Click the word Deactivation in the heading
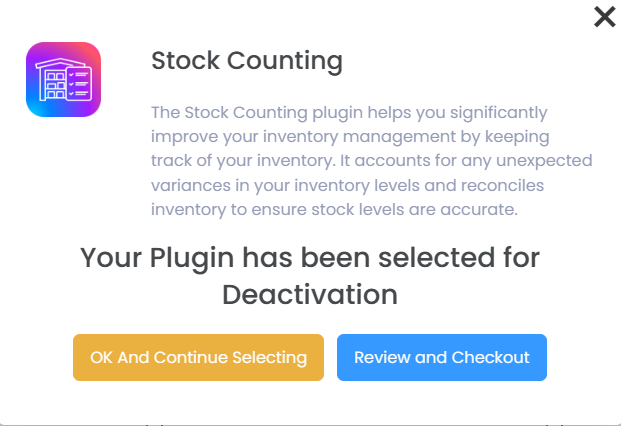 [310, 294]
